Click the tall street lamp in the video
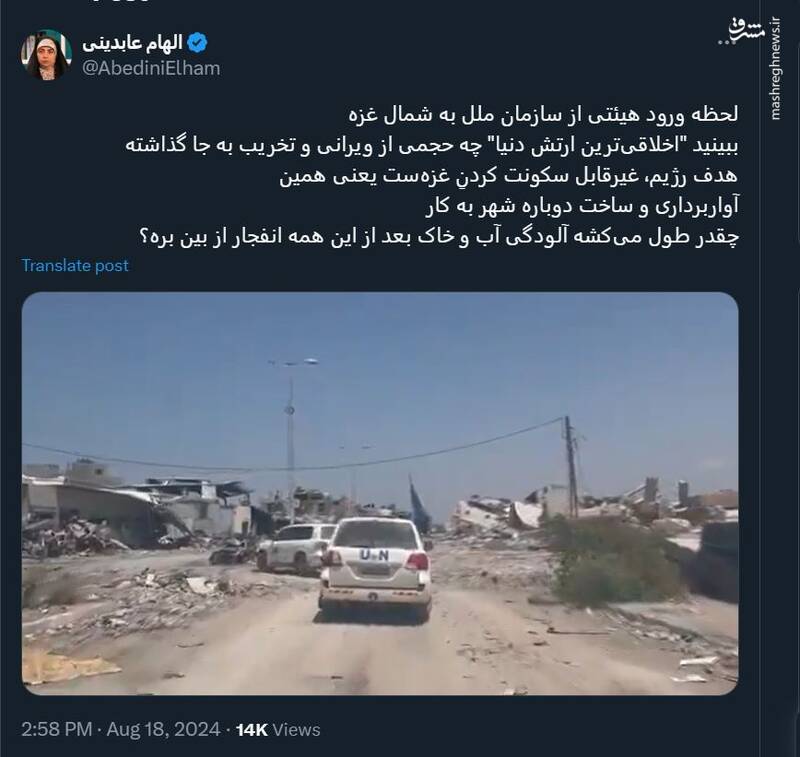Image resolution: width=800 pixels, height=757 pixels. [291, 441]
